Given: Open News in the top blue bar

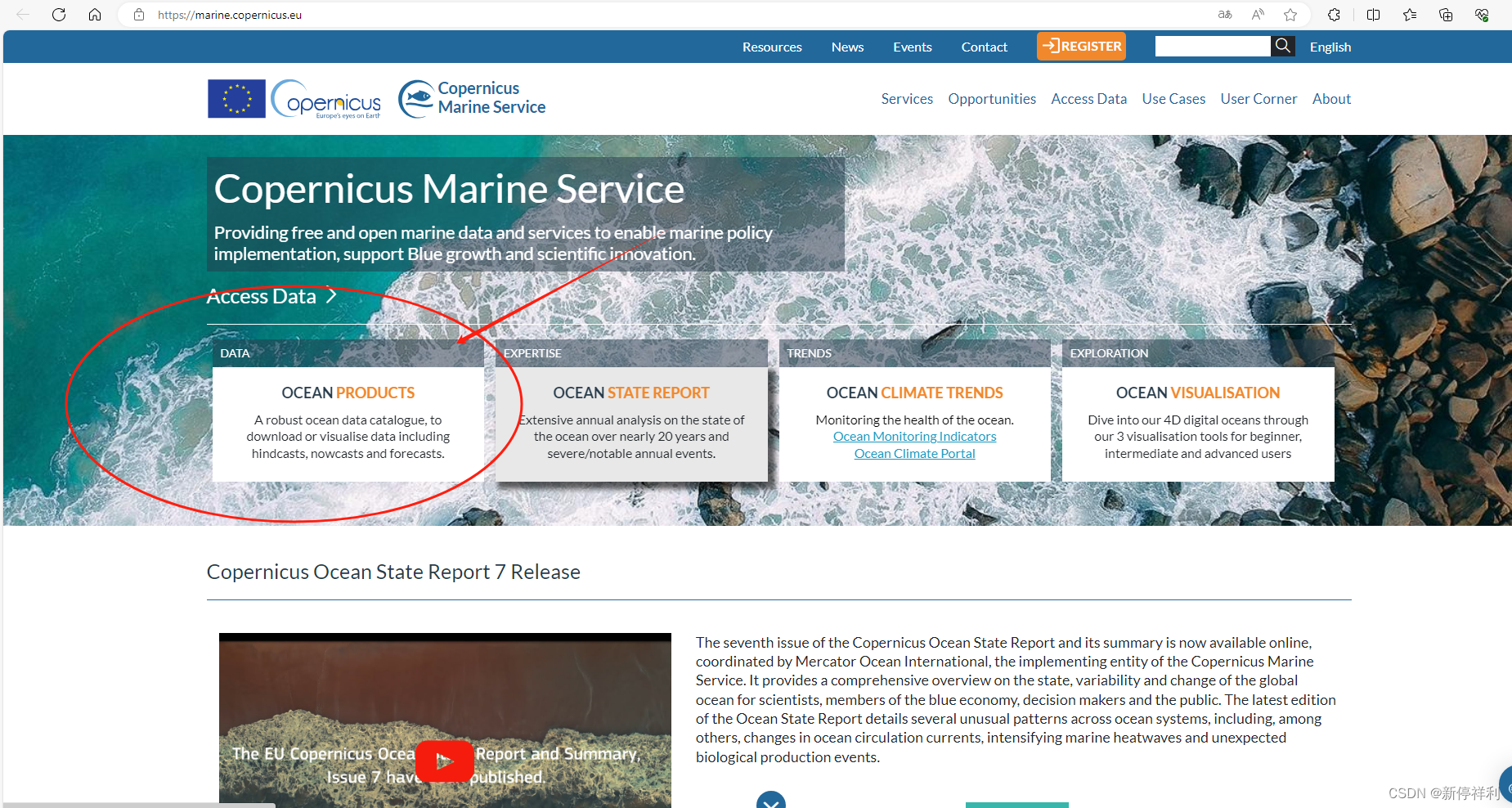Looking at the screenshot, I should click(847, 47).
